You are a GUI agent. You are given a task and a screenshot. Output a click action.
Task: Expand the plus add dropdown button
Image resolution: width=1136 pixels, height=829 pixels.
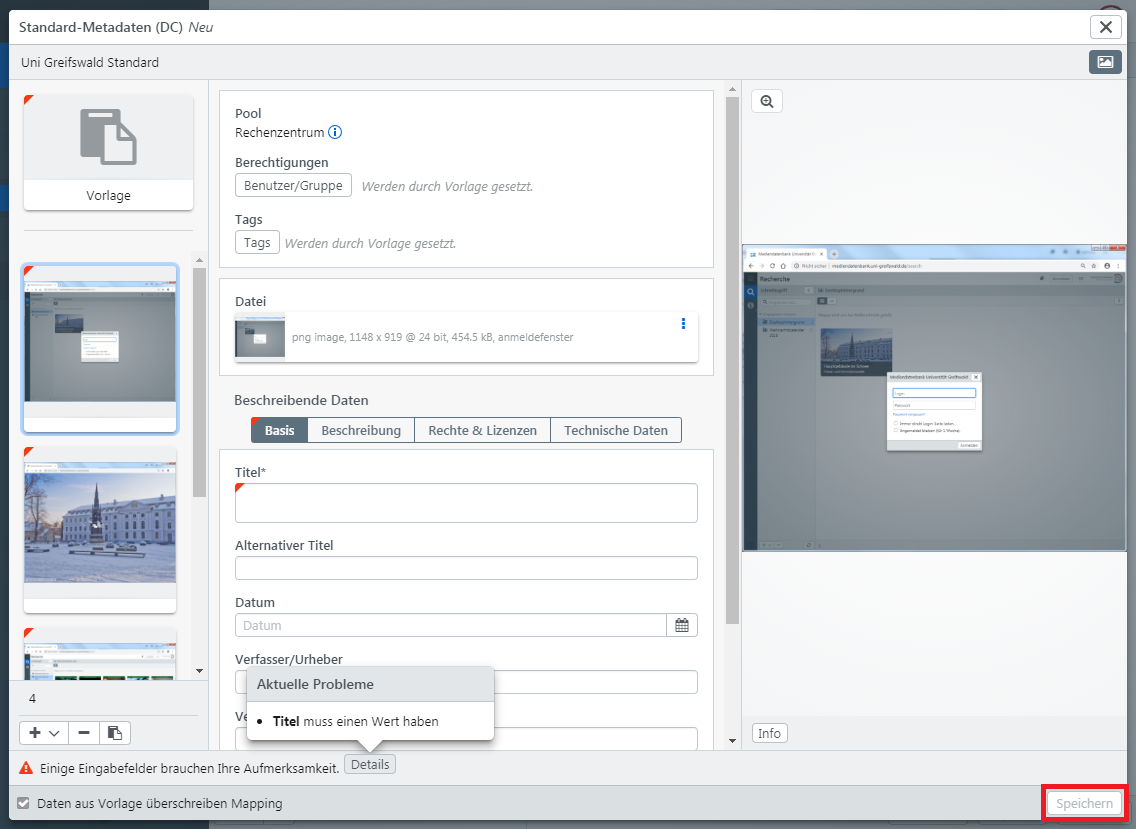coord(44,733)
